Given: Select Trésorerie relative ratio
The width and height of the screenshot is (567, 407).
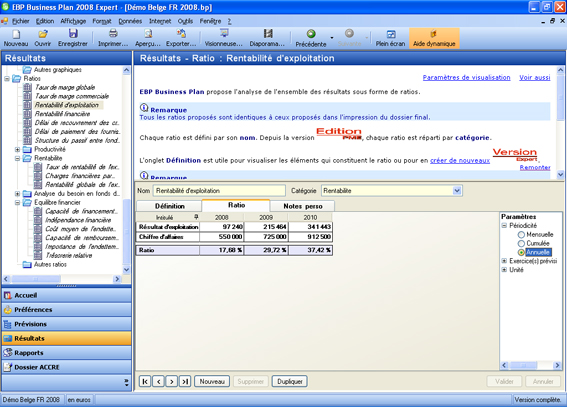Looking at the screenshot, I should (x=69, y=256).
